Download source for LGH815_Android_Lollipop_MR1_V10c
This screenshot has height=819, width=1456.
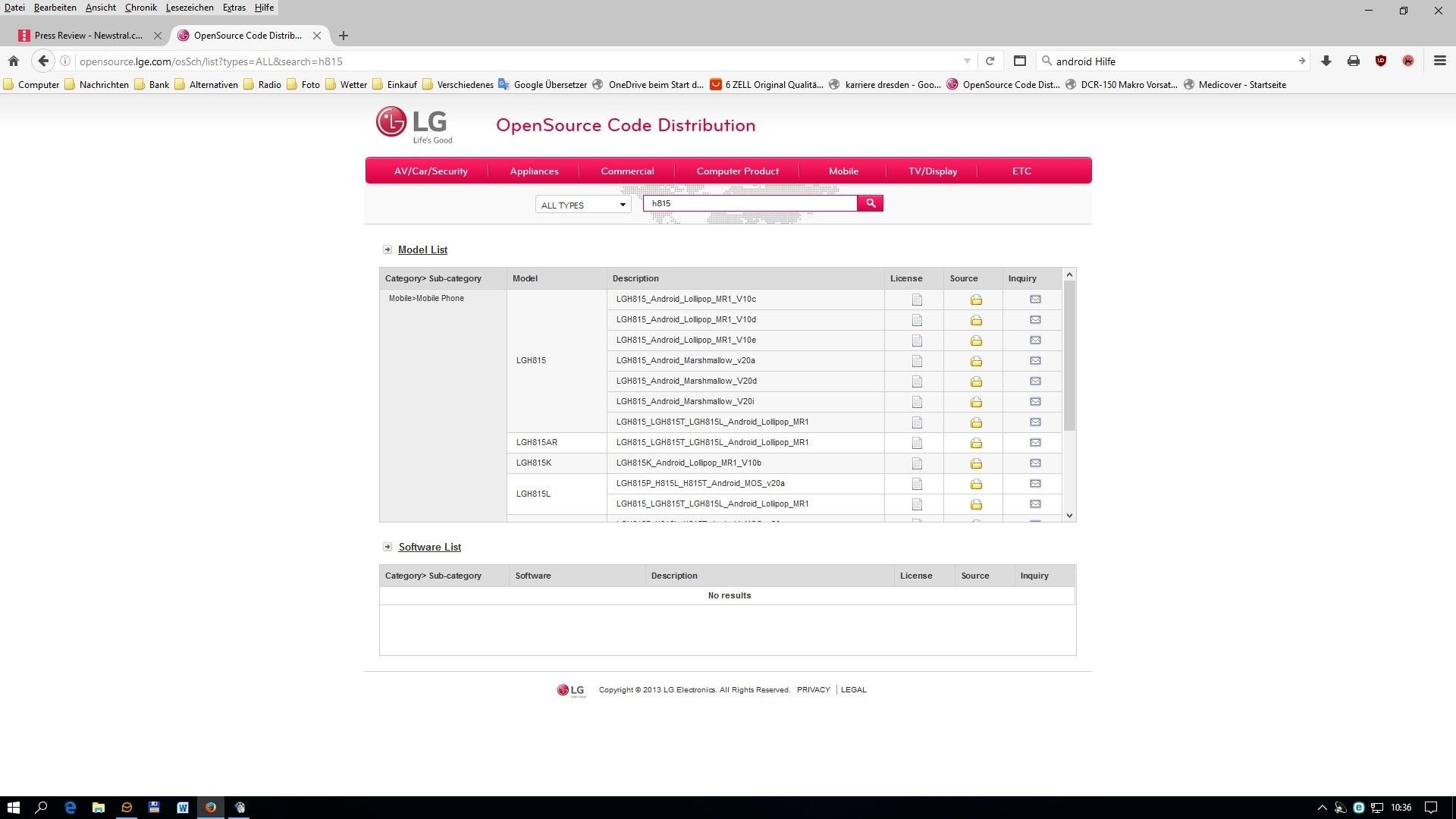(976, 300)
